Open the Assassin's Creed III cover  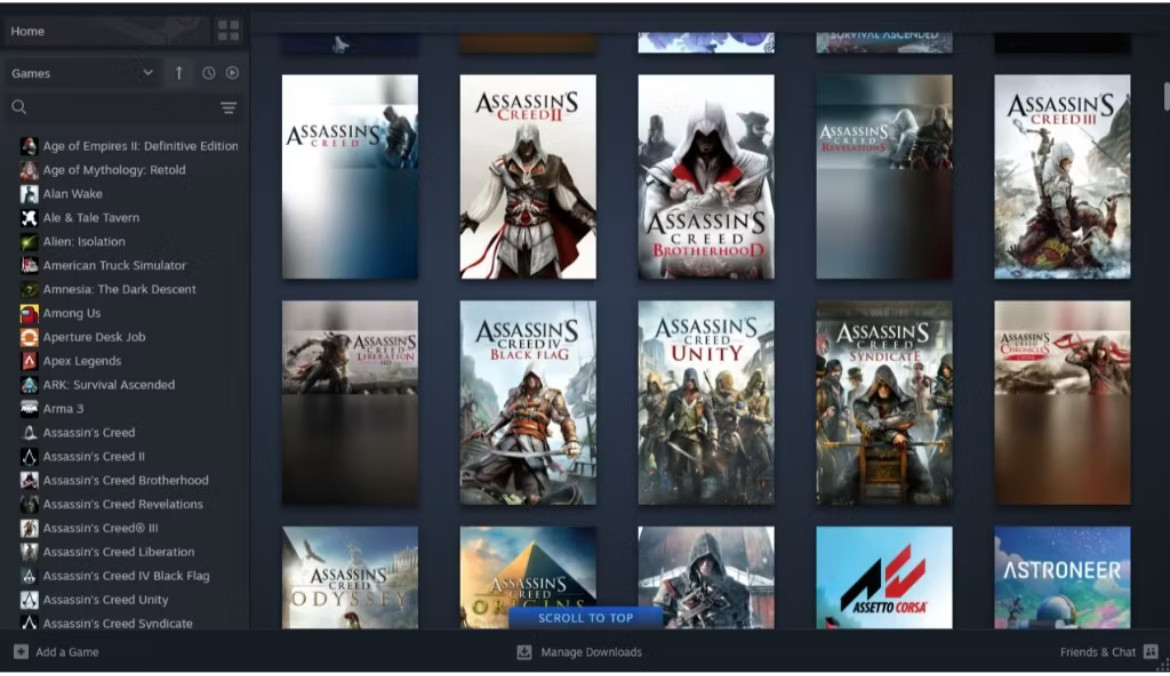1063,177
